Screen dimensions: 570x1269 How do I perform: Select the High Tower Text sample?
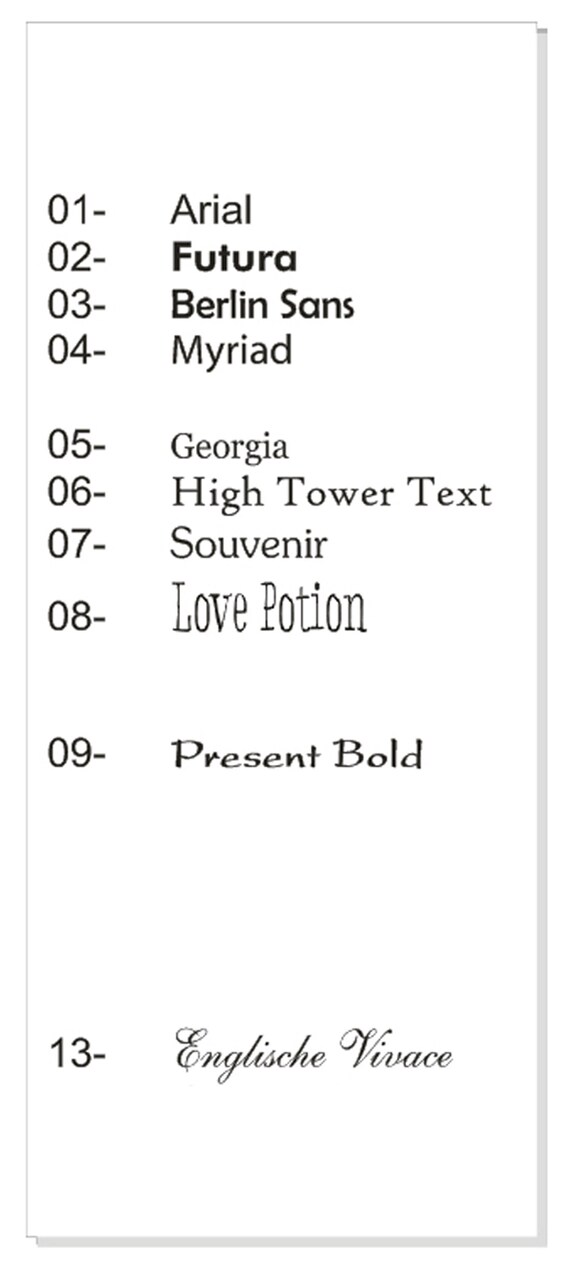point(331,494)
